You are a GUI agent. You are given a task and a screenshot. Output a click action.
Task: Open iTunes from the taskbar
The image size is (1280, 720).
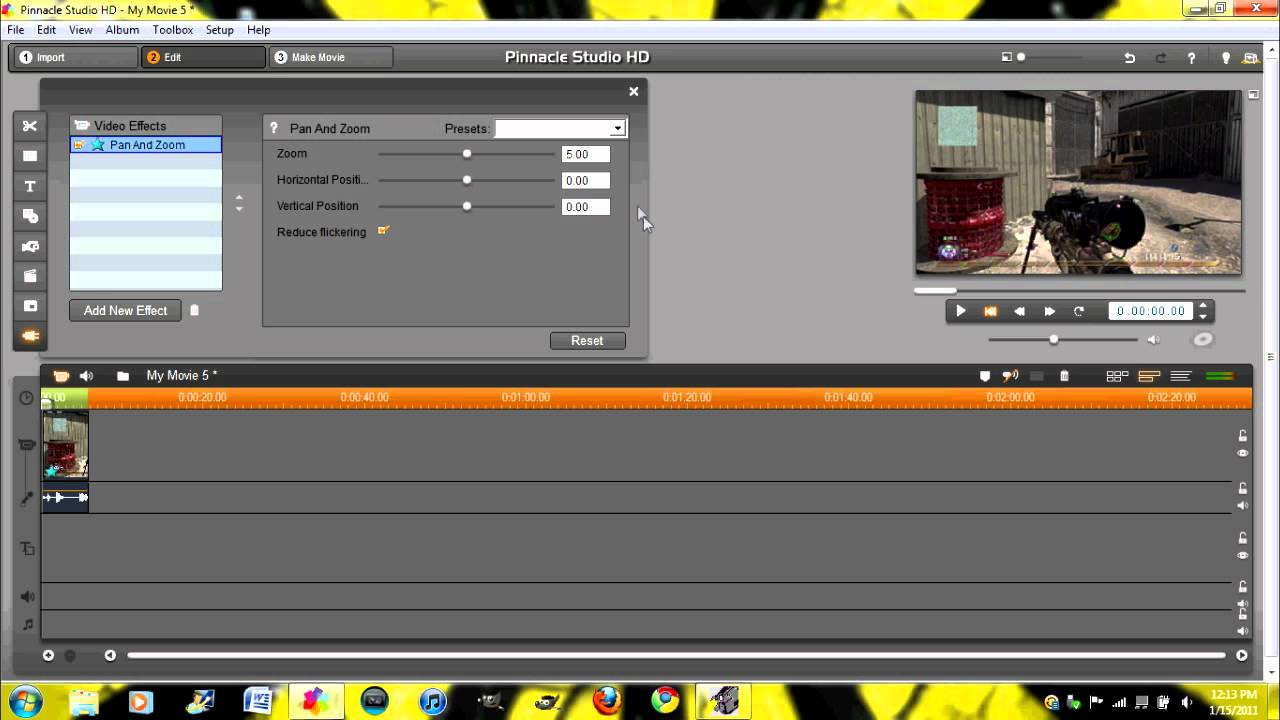(x=432, y=700)
